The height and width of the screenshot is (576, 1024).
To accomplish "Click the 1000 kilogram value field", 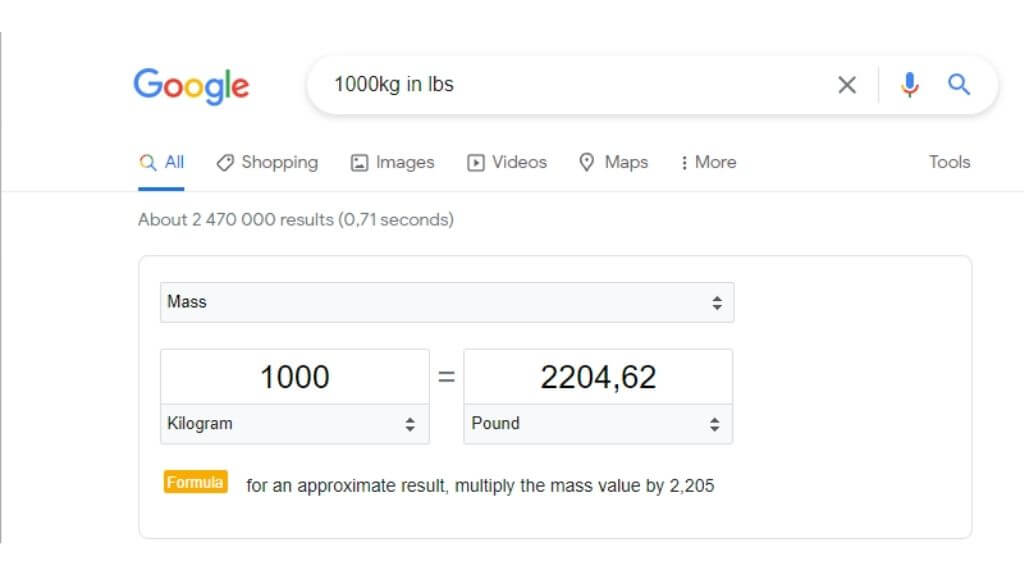I will point(294,377).
